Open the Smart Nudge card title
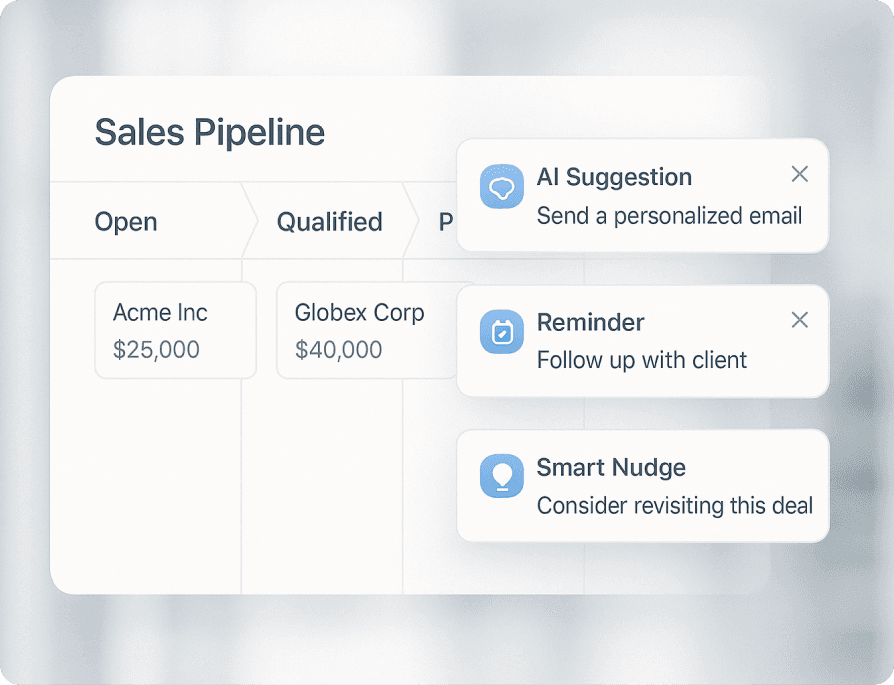 coord(611,467)
